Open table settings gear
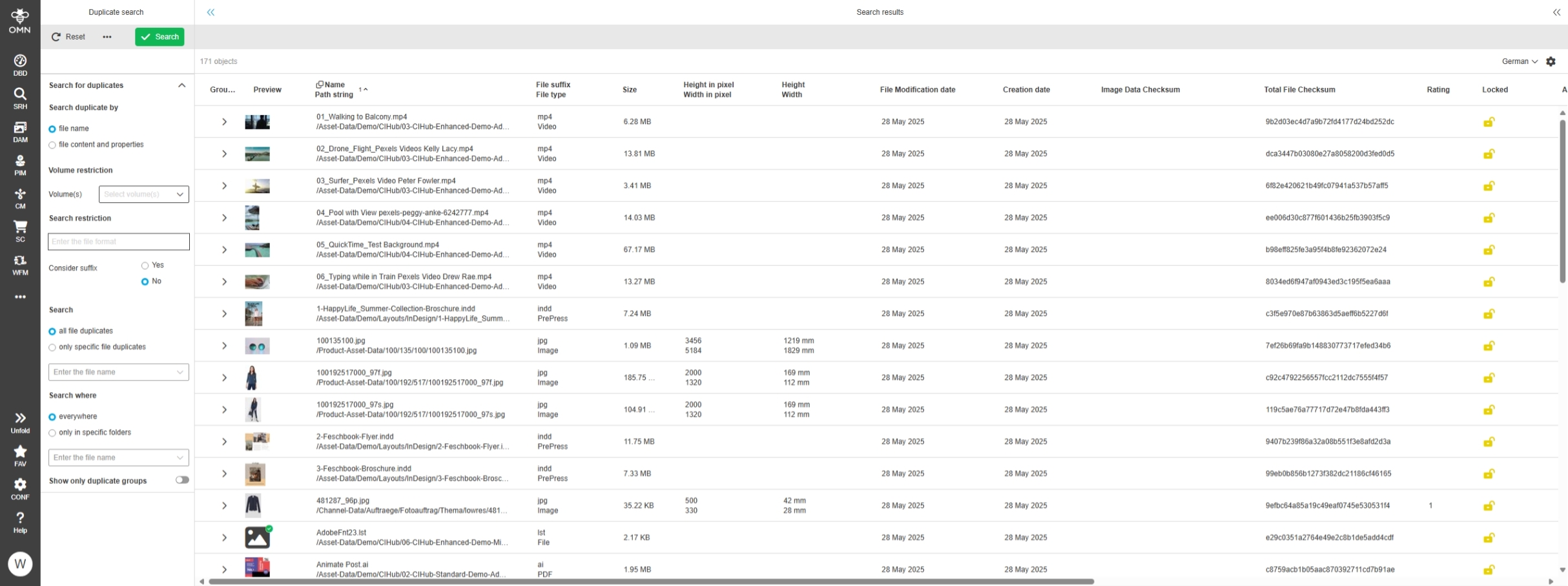This screenshot has width=1568, height=586. (x=1551, y=61)
